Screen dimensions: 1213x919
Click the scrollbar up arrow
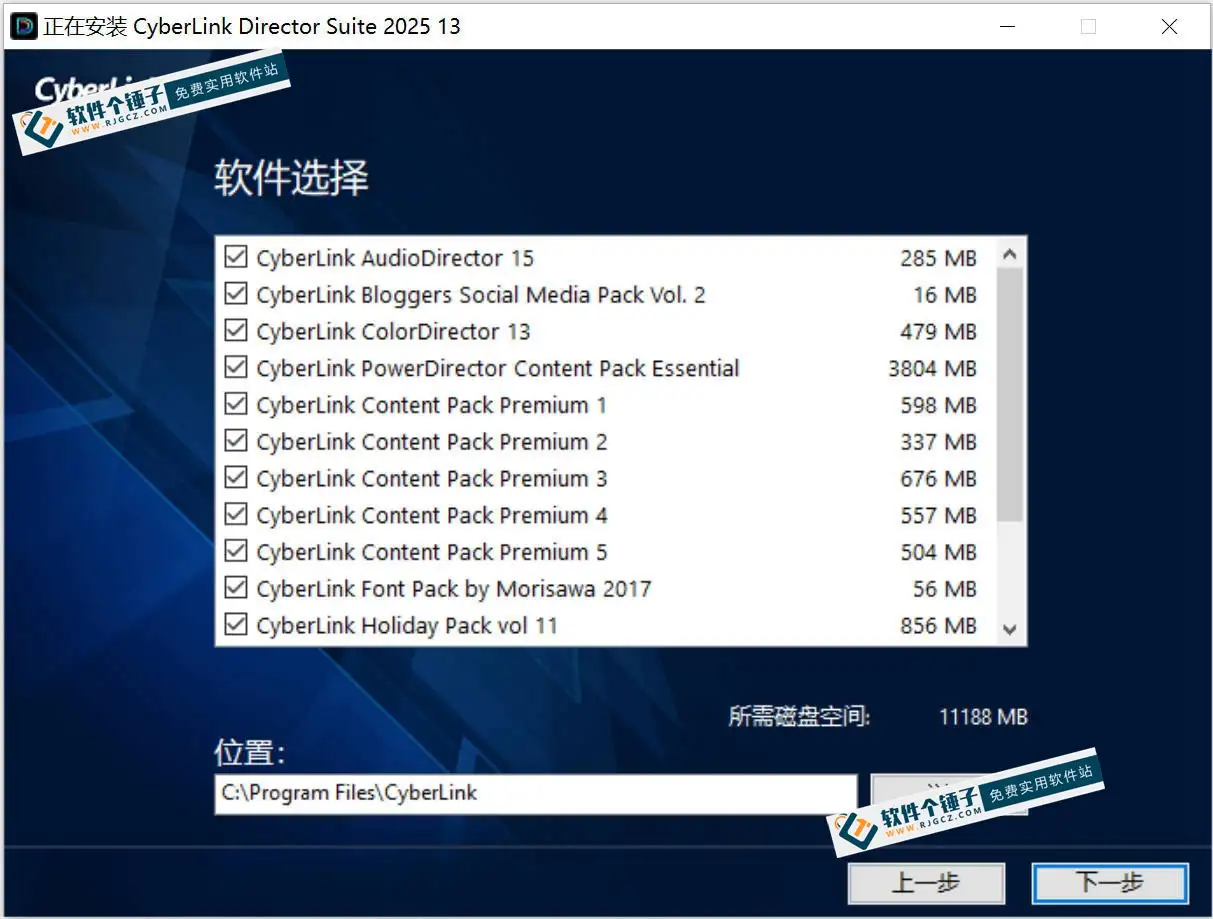(x=1011, y=255)
